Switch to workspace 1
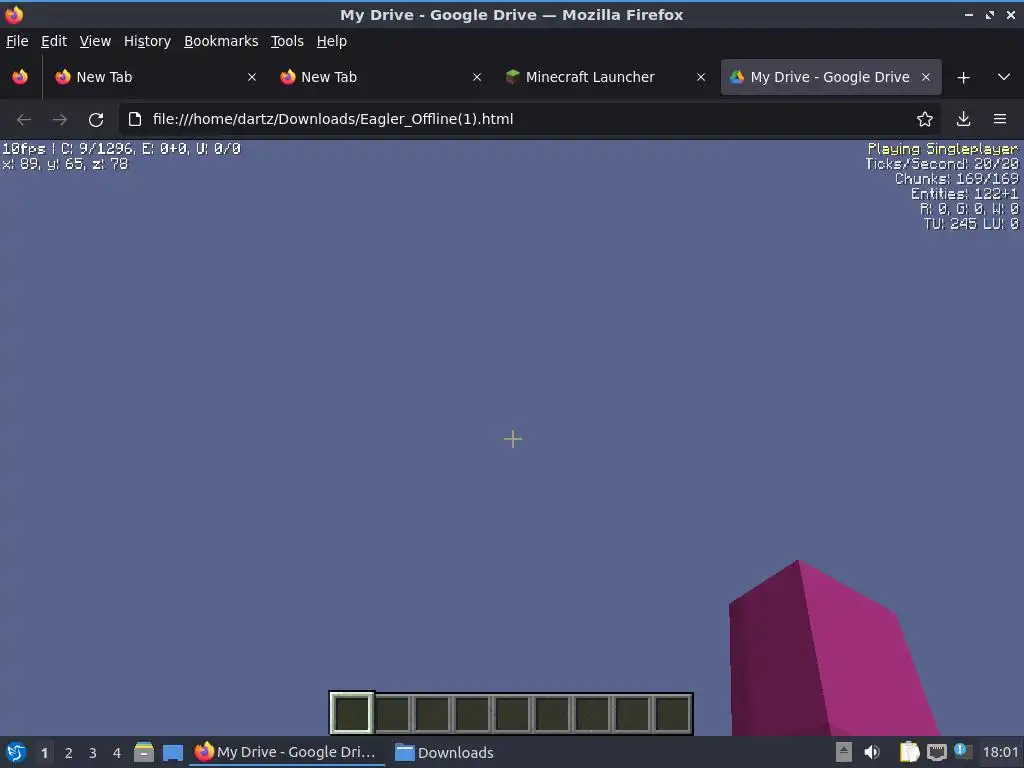Image resolution: width=1024 pixels, height=768 pixels. coord(44,753)
